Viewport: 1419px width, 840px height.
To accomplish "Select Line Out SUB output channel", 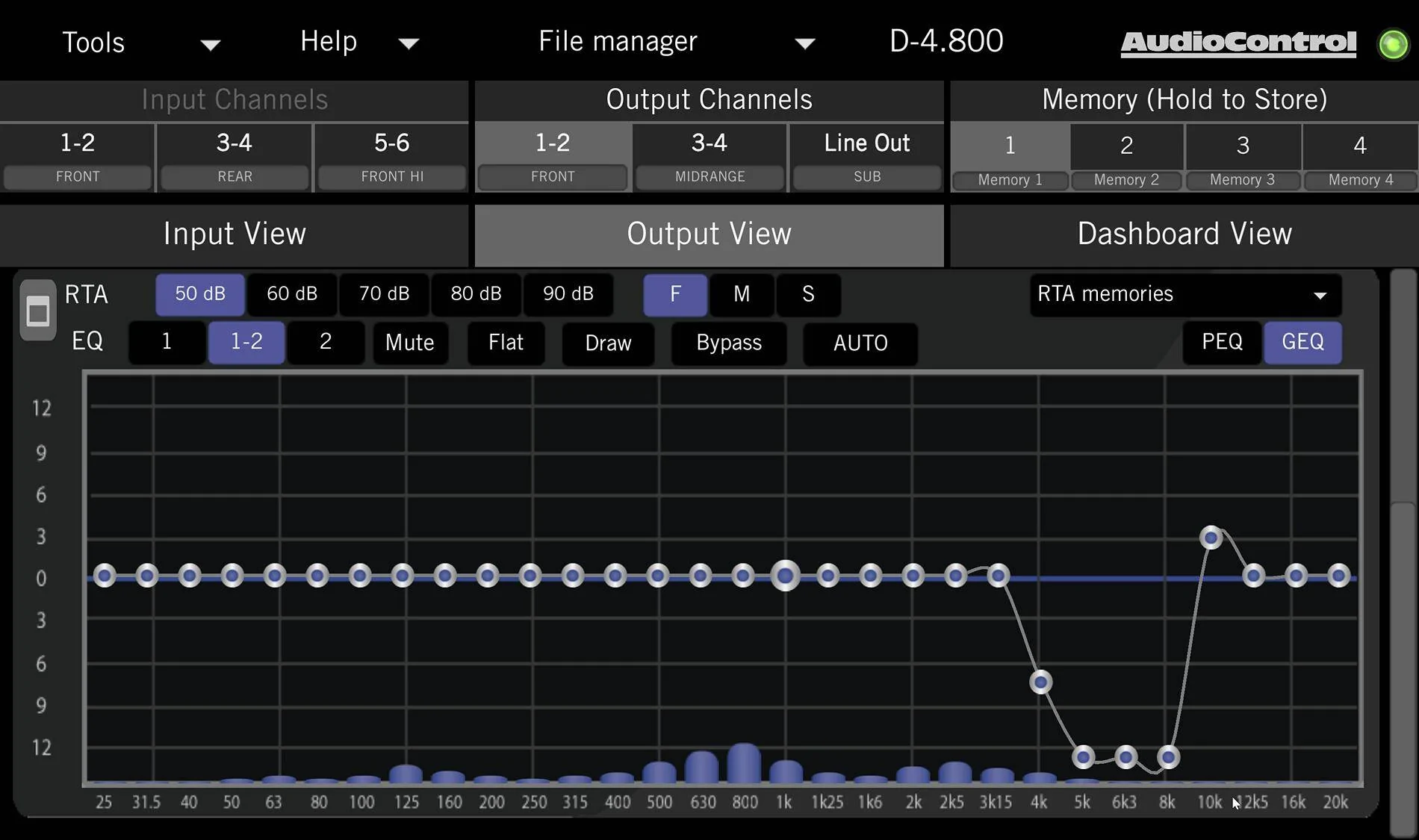I will (867, 158).
